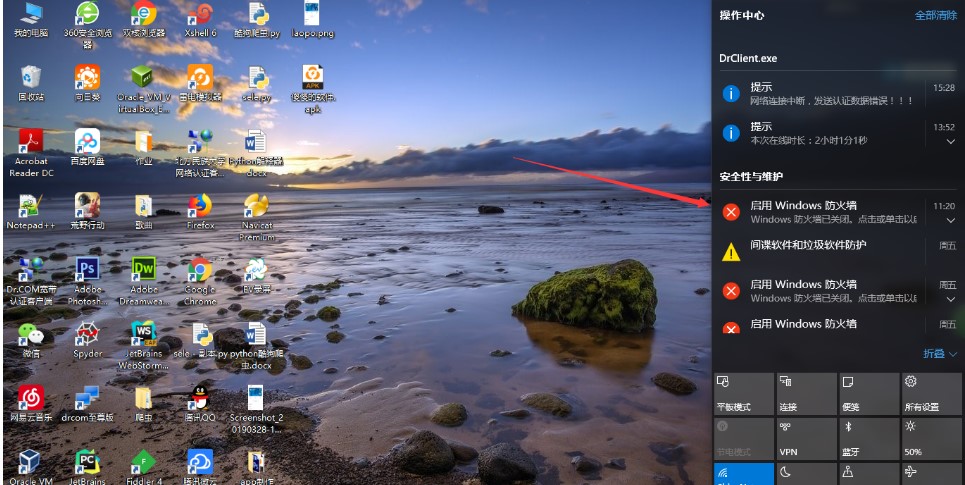Expand the 11:20 firewall notification chevron
This screenshot has width=965, height=485.
pyautogui.click(x=950, y=220)
